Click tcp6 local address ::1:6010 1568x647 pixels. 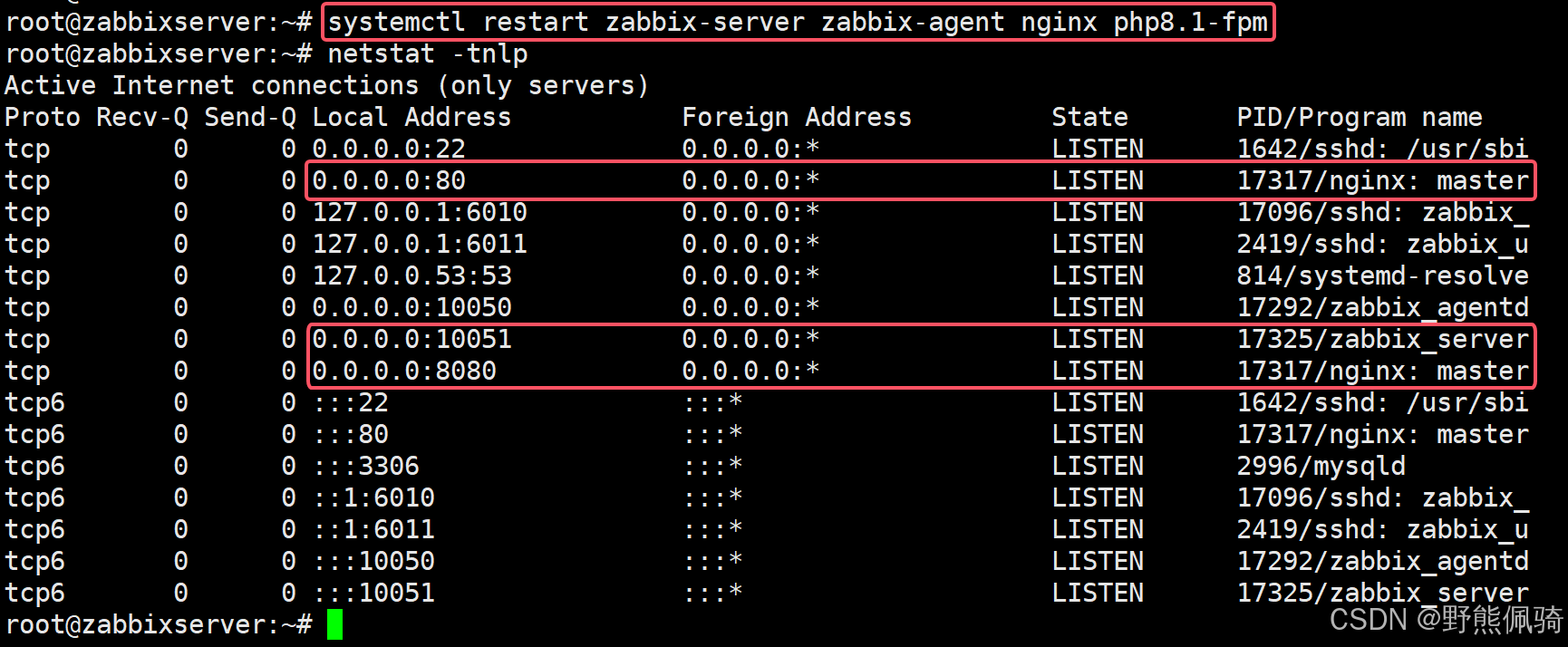point(373,497)
